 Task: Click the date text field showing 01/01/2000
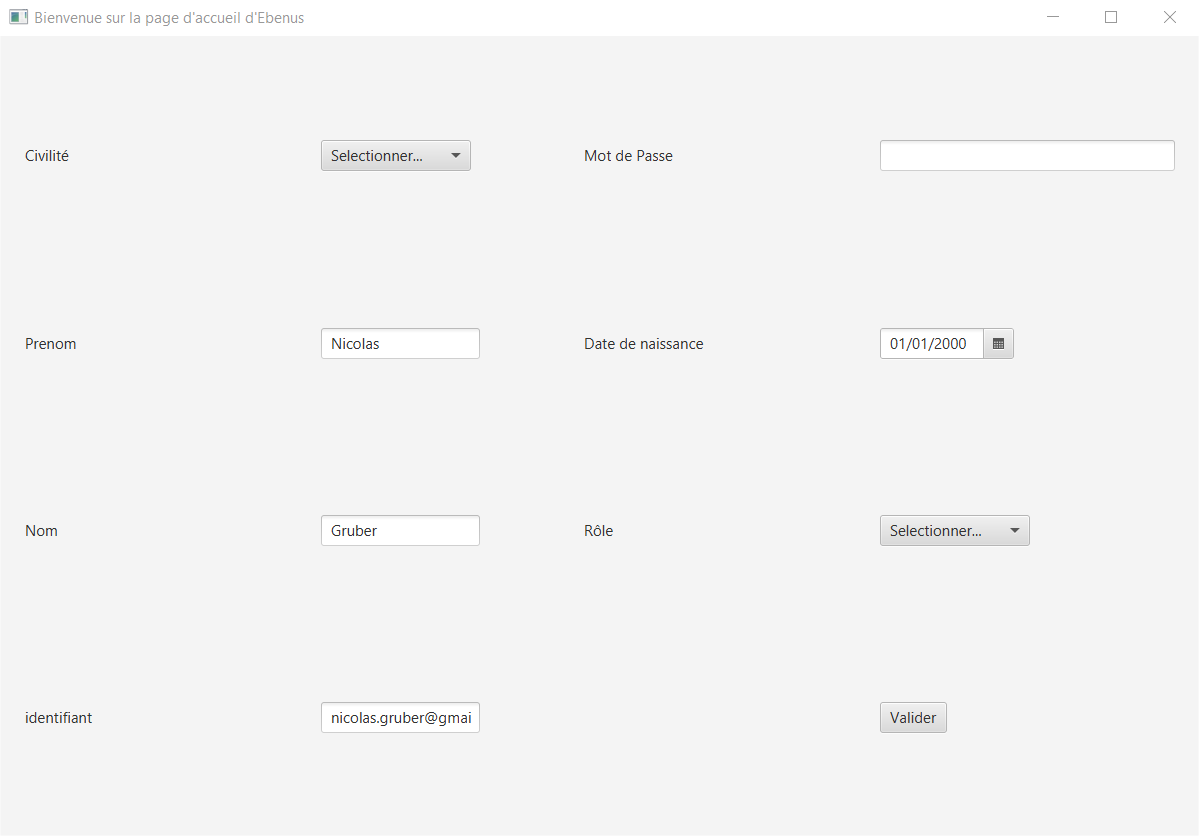931,344
